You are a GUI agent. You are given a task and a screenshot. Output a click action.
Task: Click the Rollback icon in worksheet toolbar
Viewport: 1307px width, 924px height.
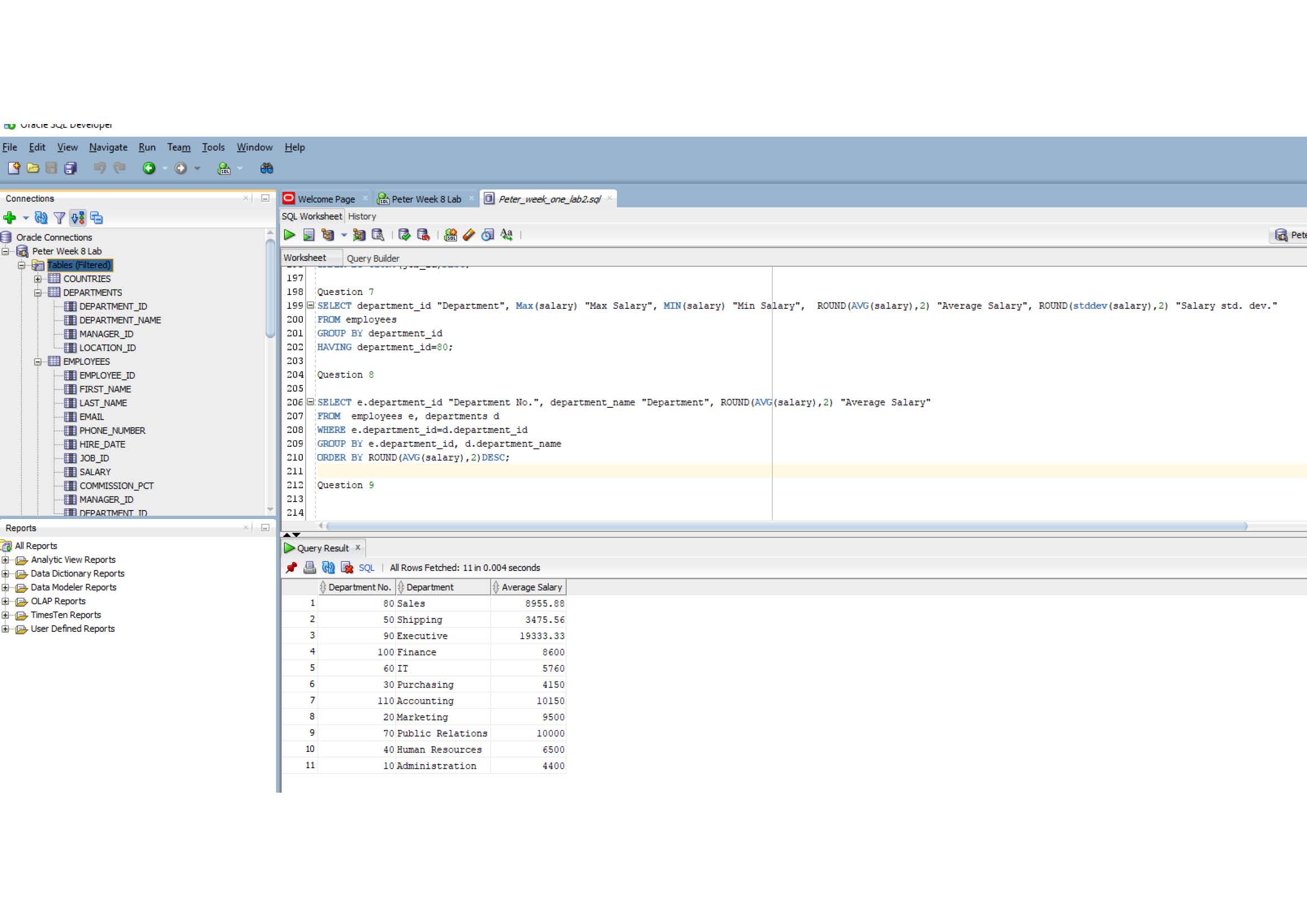423,235
